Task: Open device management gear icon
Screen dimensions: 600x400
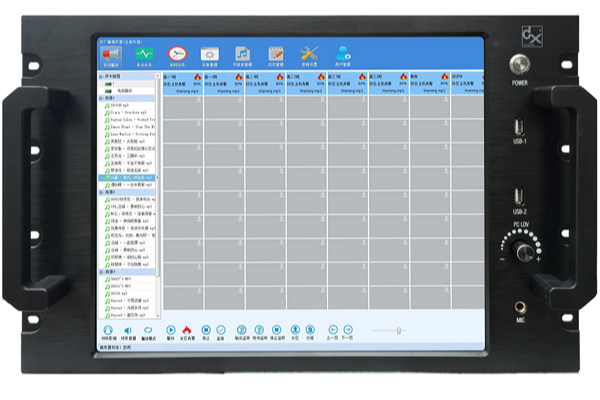Action: [210, 52]
